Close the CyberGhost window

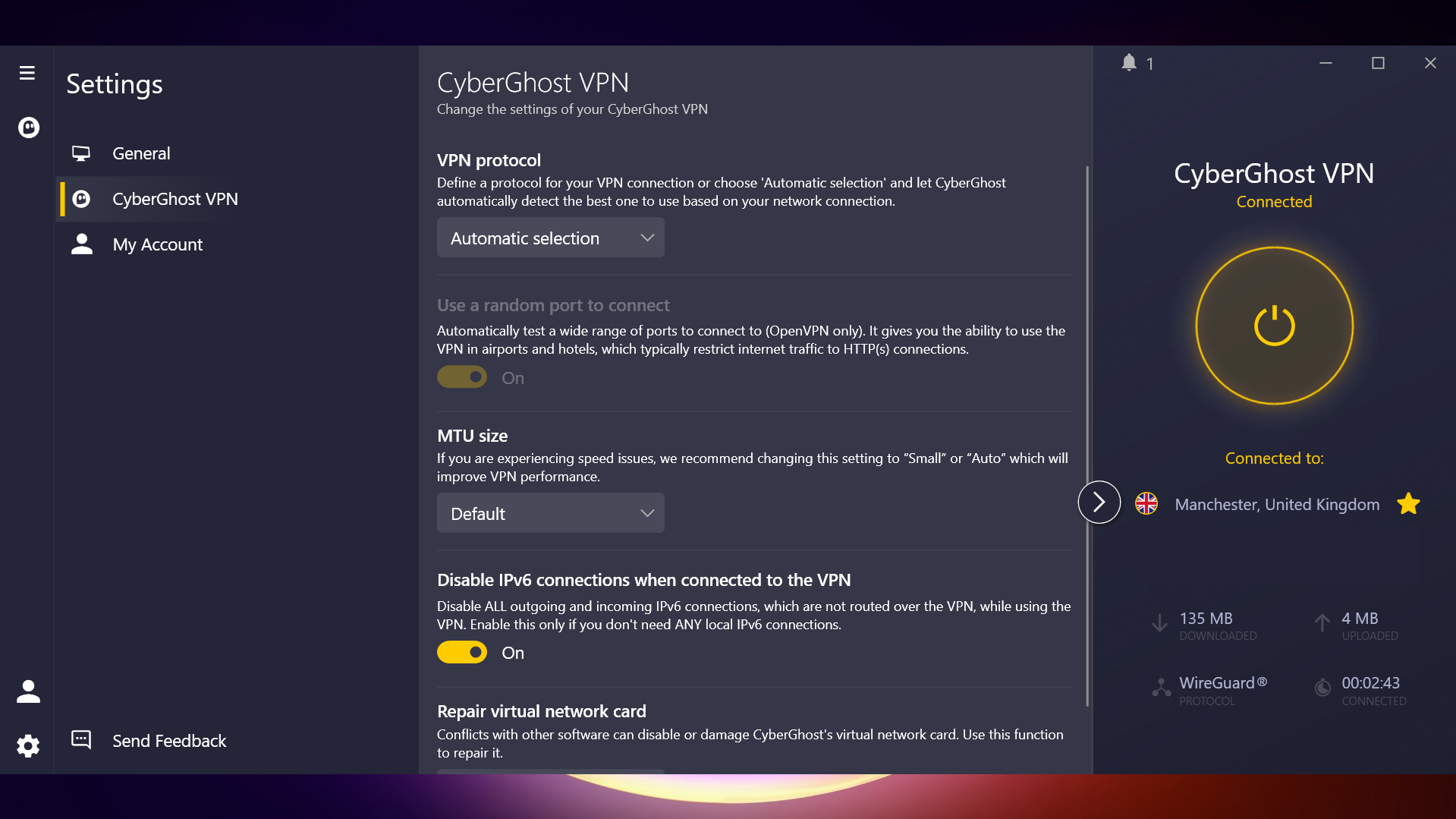1430,63
